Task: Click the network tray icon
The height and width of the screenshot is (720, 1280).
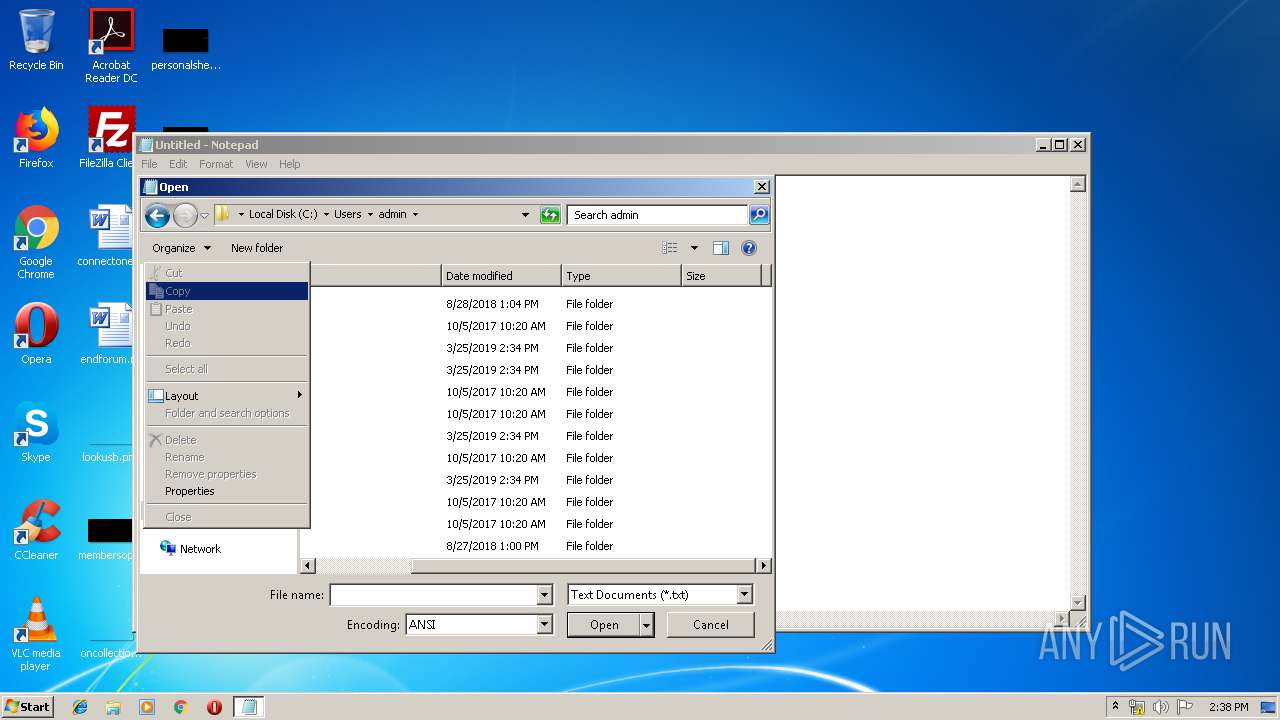Action: coord(1137,707)
